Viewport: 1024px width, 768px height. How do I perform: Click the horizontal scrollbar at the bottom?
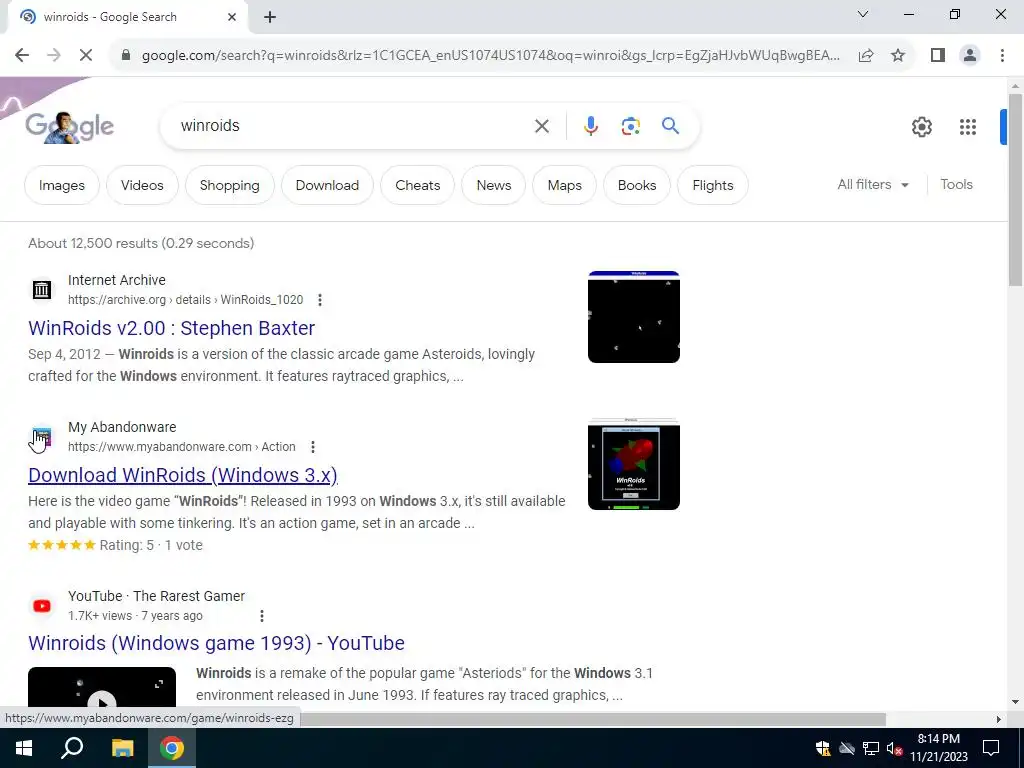(593, 719)
